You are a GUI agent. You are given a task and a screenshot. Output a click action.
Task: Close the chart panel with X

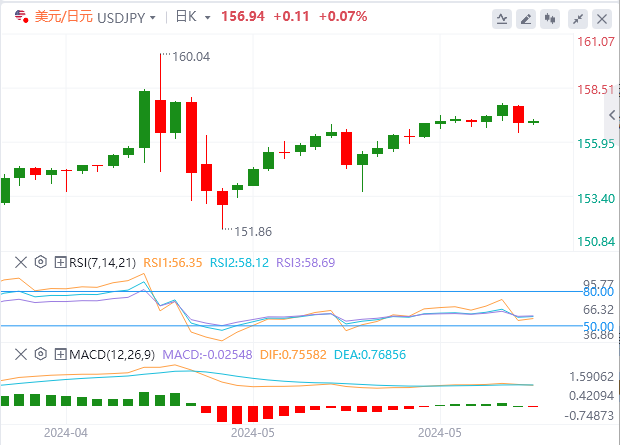[x=602, y=19]
